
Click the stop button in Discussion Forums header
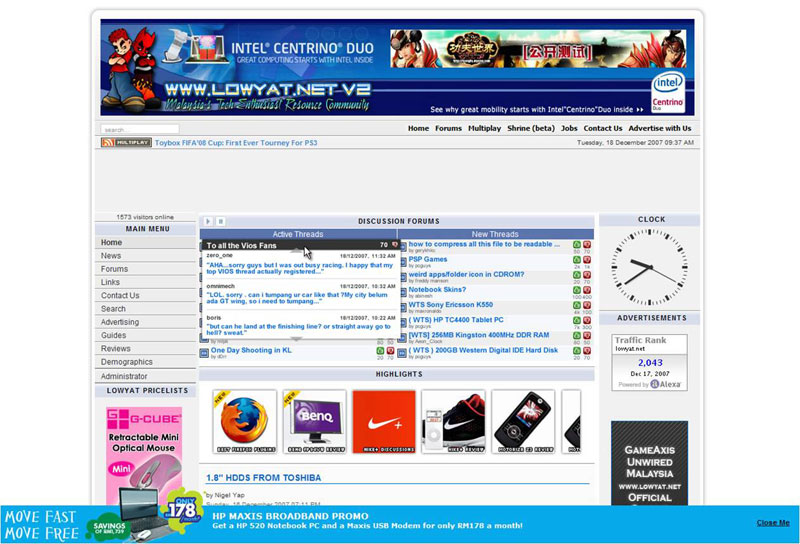(220, 221)
